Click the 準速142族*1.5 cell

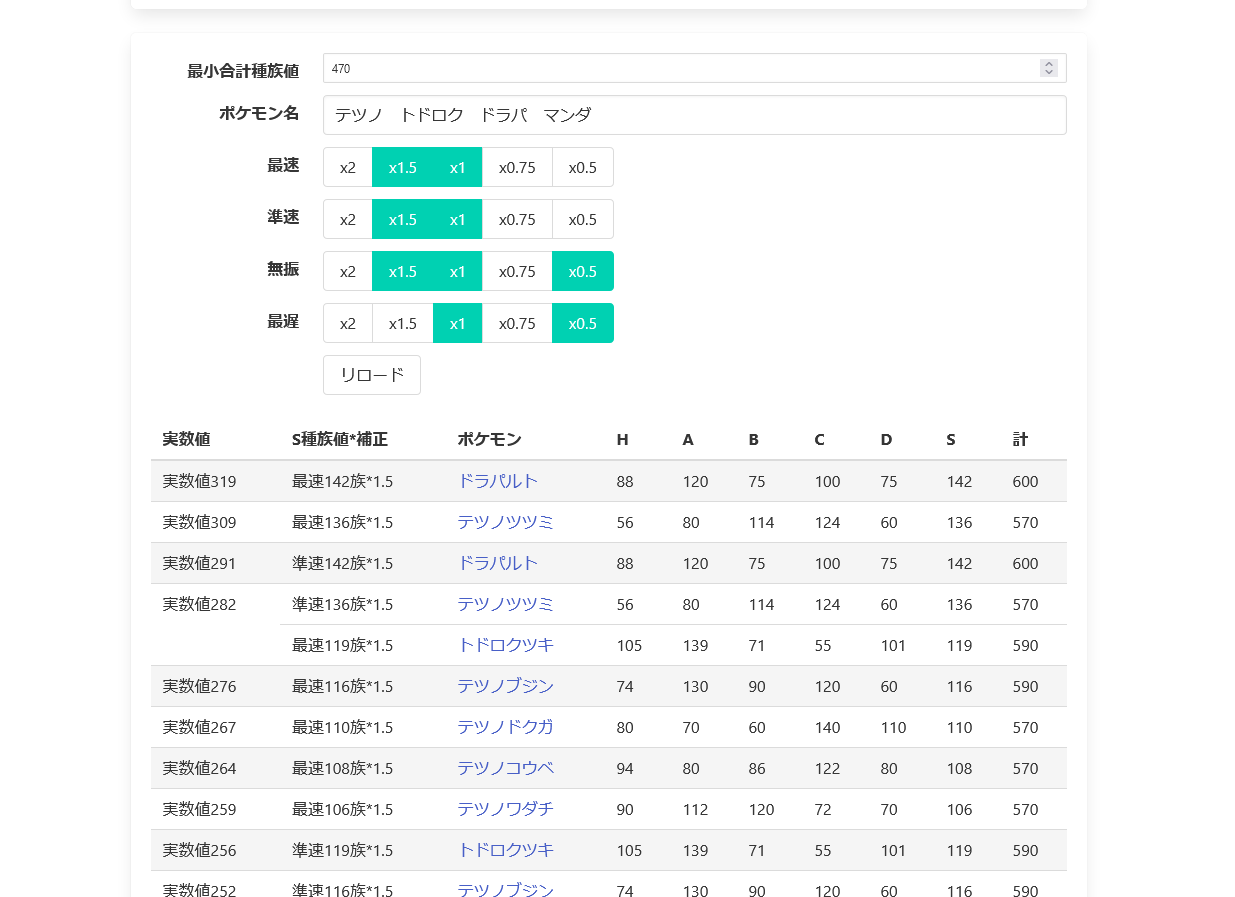[362, 563]
